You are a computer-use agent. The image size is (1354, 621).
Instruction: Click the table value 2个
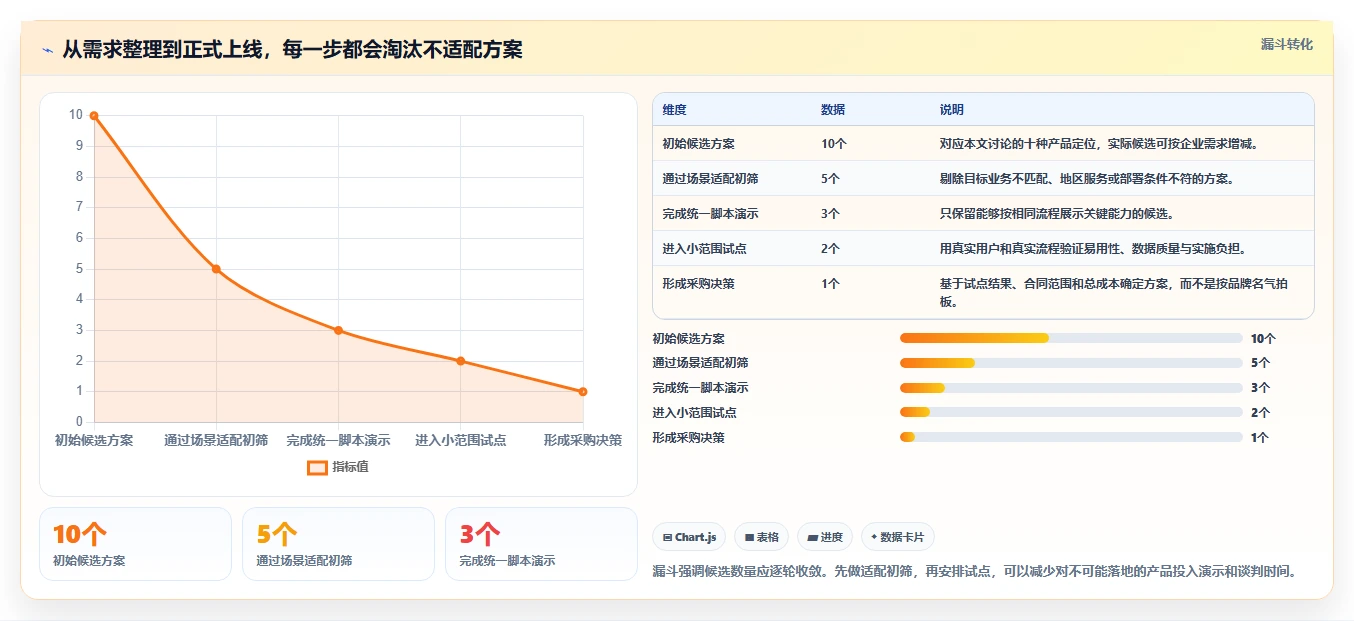pos(831,249)
